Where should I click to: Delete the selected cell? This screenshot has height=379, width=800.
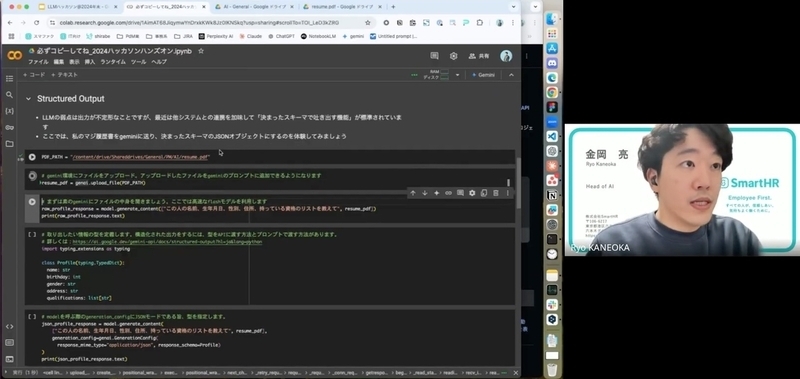click(495, 193)
